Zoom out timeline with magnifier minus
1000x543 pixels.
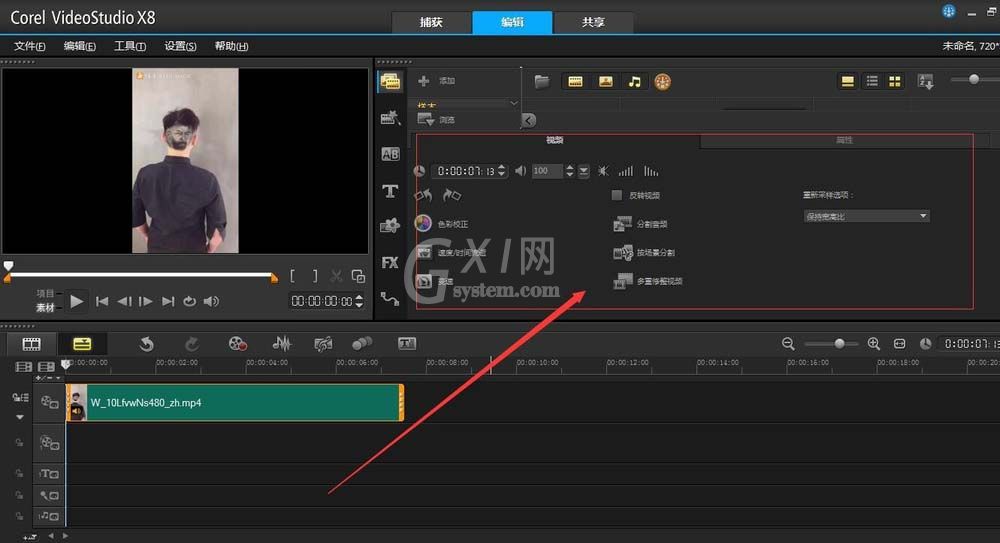tap(788, 344)
